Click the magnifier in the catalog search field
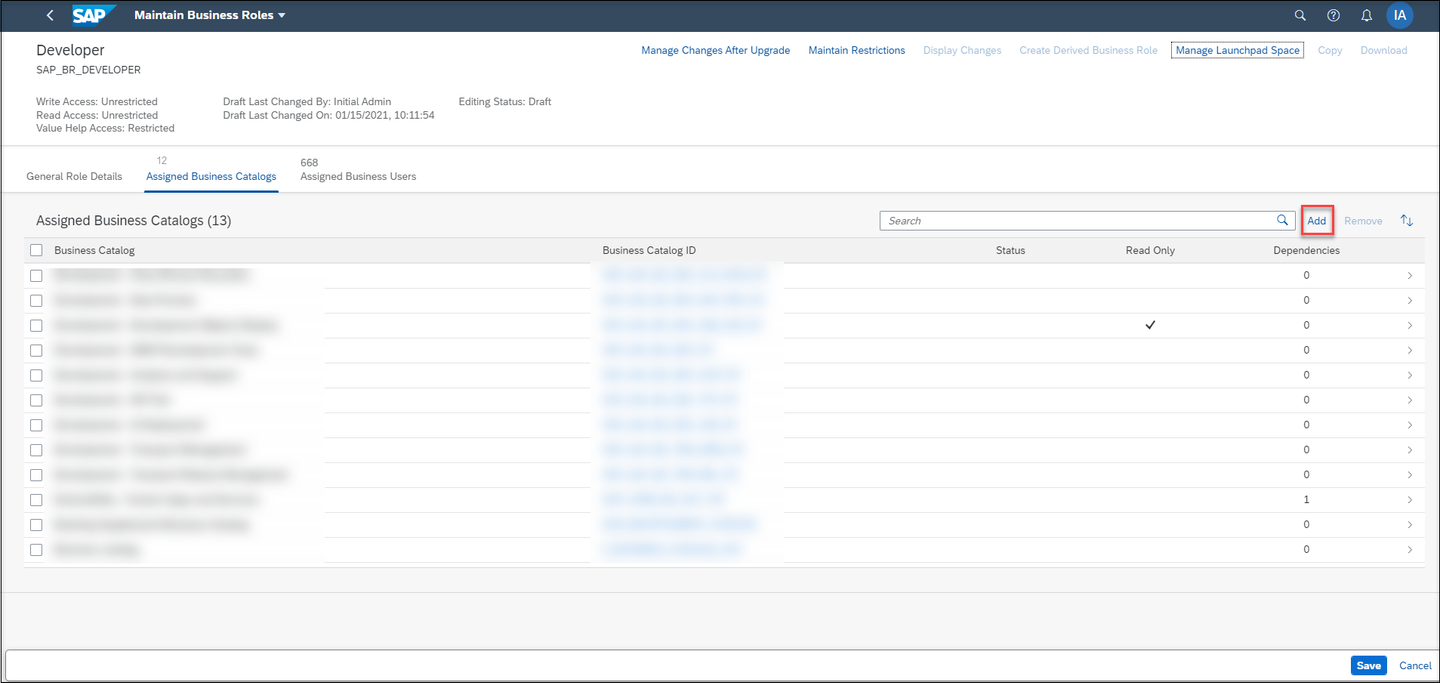 (1283, 220)
